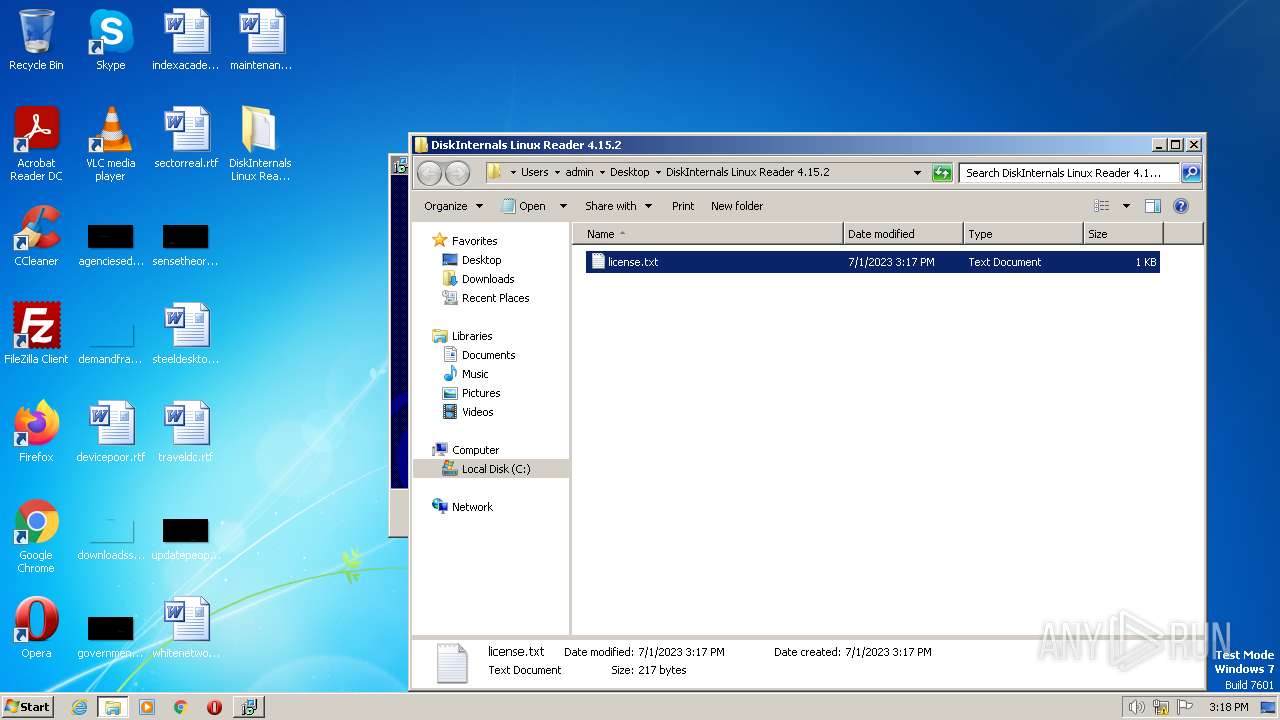1280x720 pixels.
Task: Click the Action Center flag tray icon
Action: [1185, 707]
